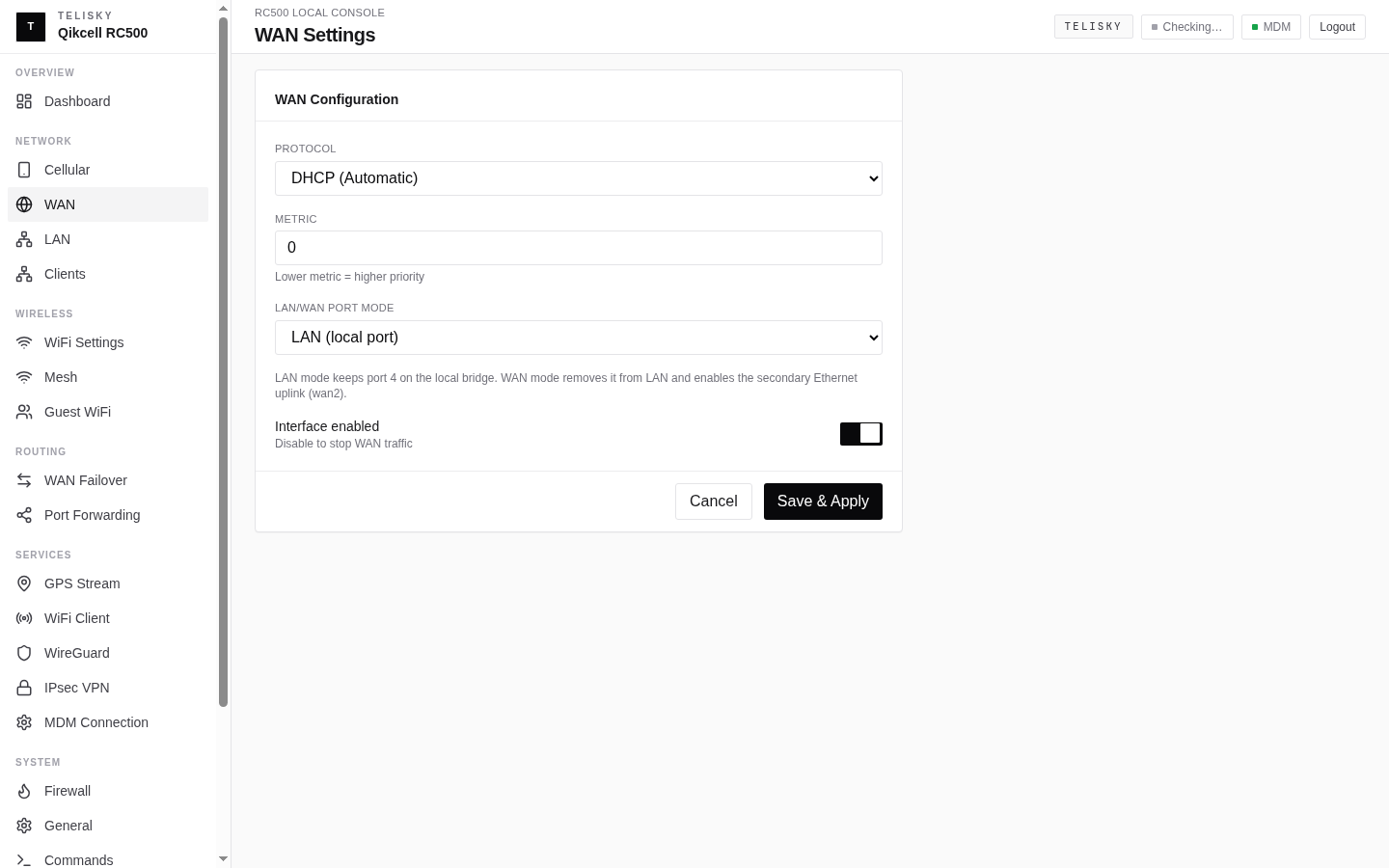The height and width of the screenshot is (868, 1389).
Task: Click the Qikcell RC500 device name
Action: (x=102, y=33)
